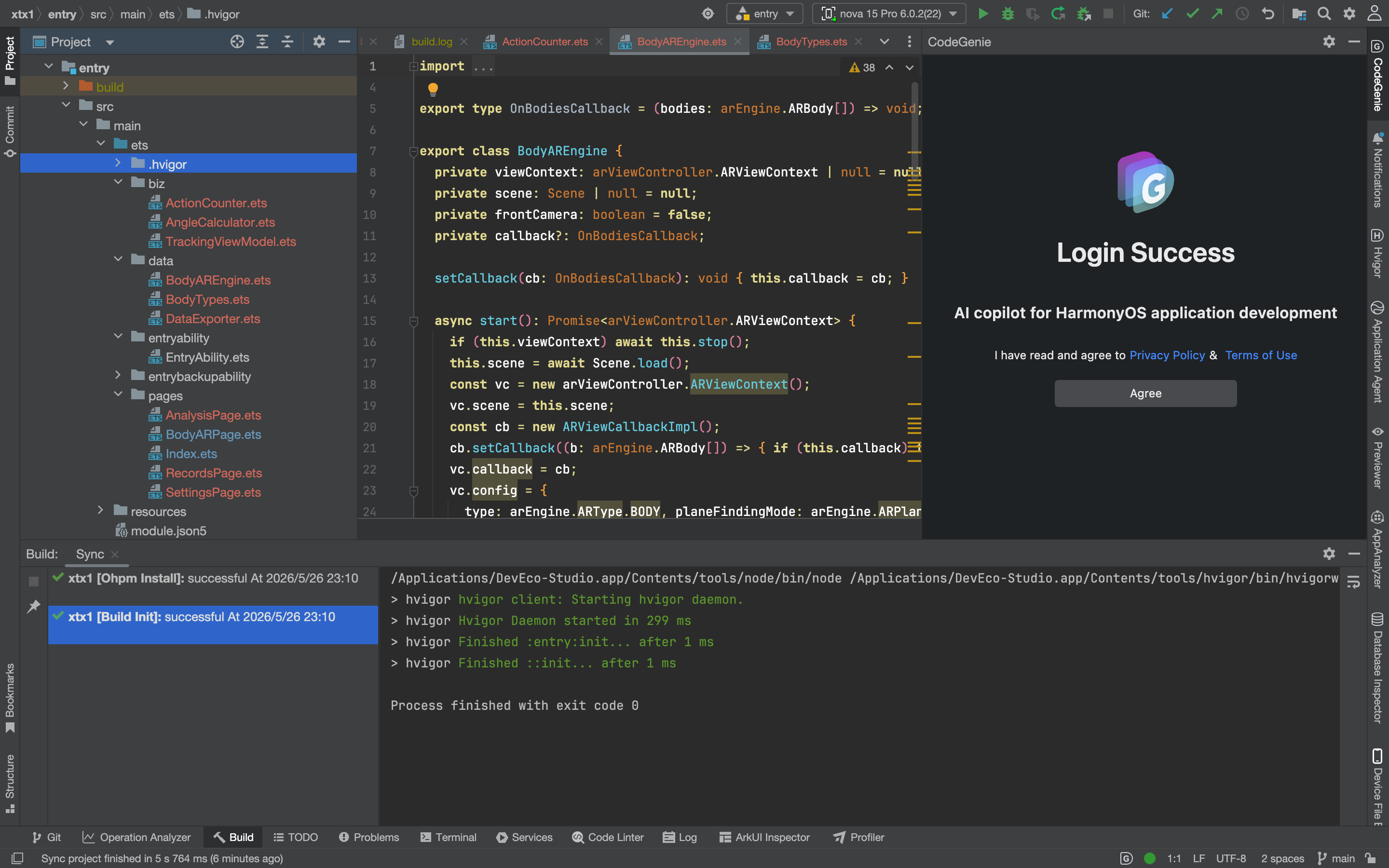Click the Git update project arrow icon
The height and width of the screenshot is (868, 1389).
point(1168,14)
